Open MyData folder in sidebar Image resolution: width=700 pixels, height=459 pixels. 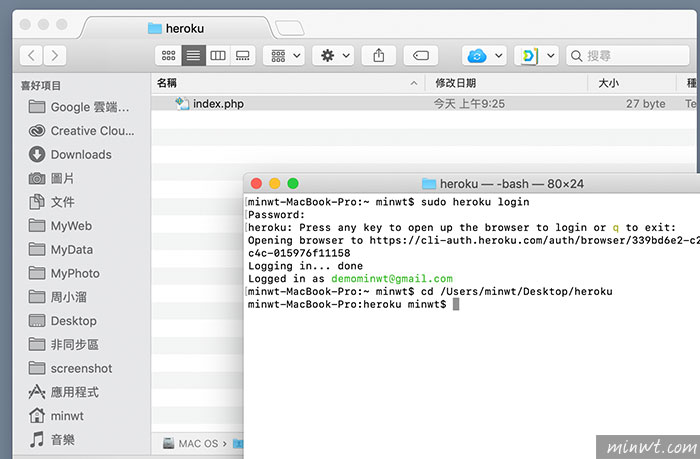pos(62,250)
